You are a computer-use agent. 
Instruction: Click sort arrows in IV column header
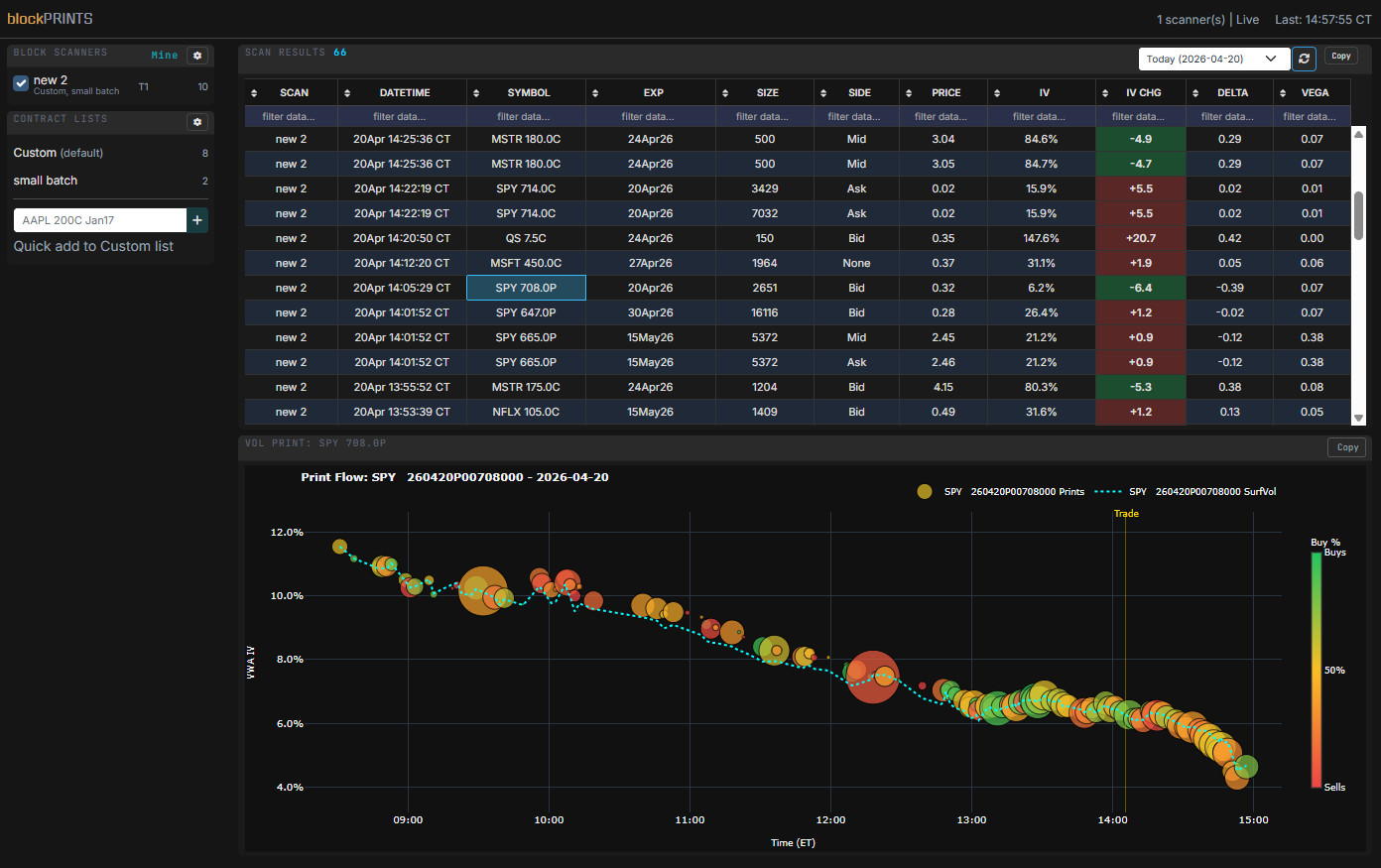pos(997,93)
